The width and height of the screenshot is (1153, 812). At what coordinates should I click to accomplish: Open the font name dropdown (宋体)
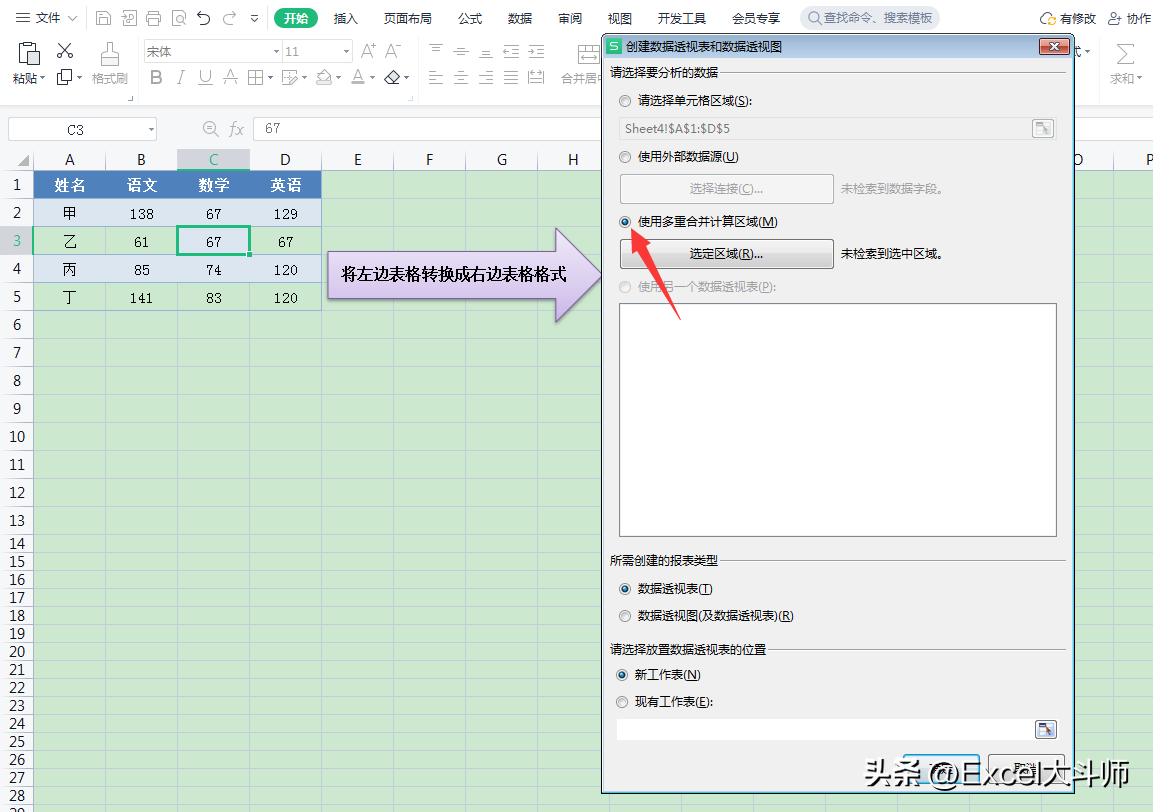tap(276, 51)
